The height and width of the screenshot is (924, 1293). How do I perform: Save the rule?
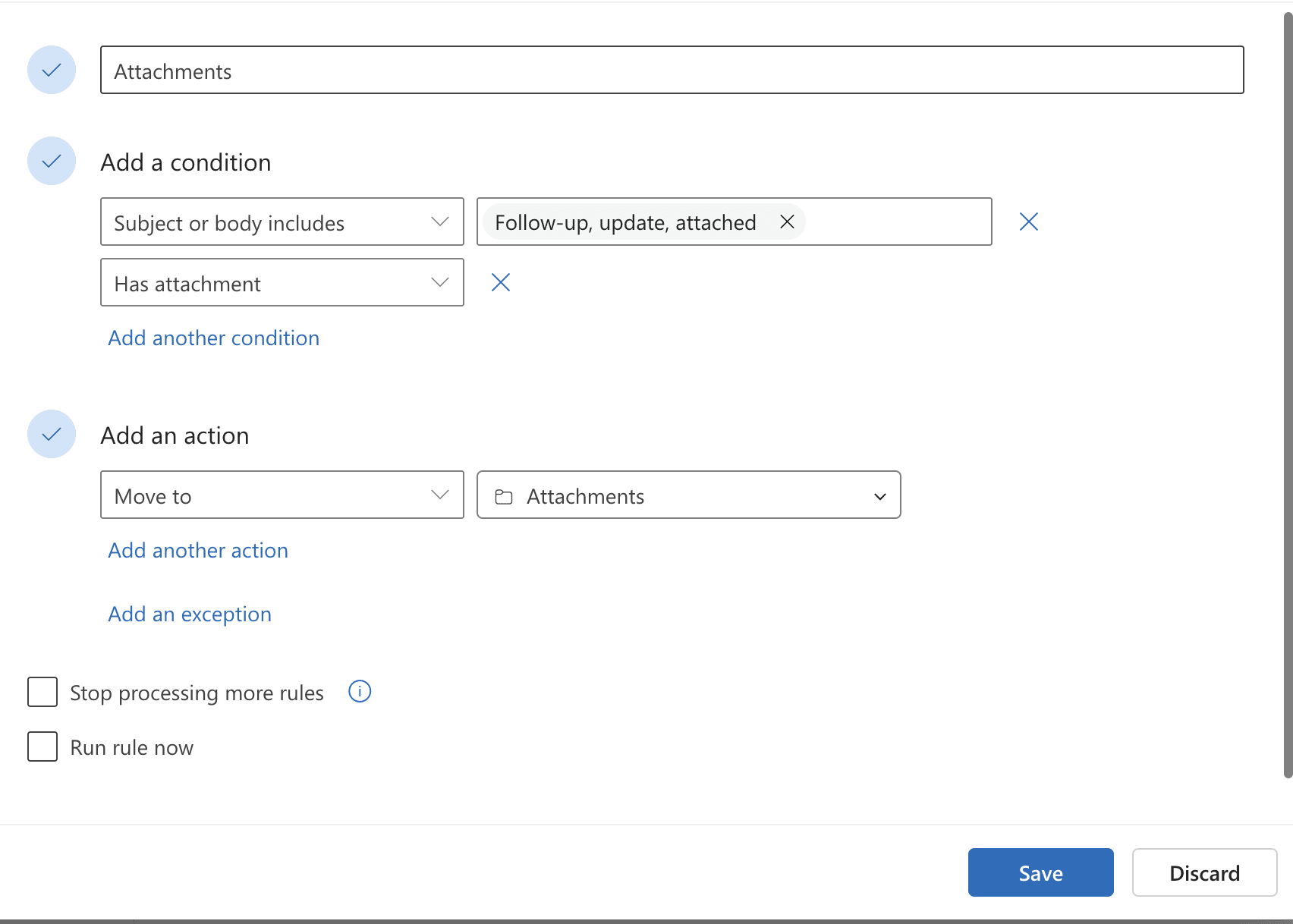tap(1040, 872)
